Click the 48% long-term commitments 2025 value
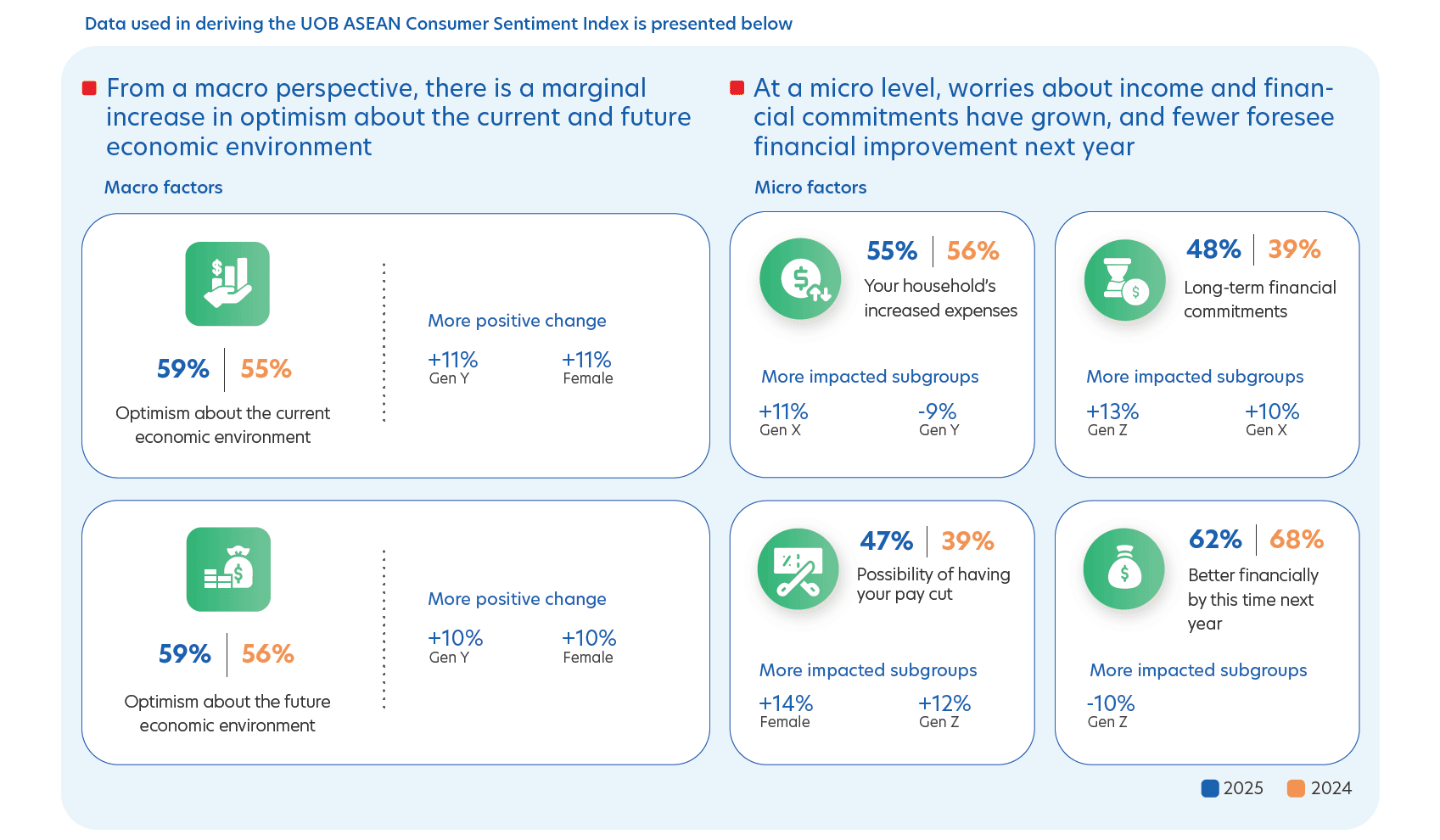Image resolution: width=1440 pixels, height=840 pixels. [1213, 249]
